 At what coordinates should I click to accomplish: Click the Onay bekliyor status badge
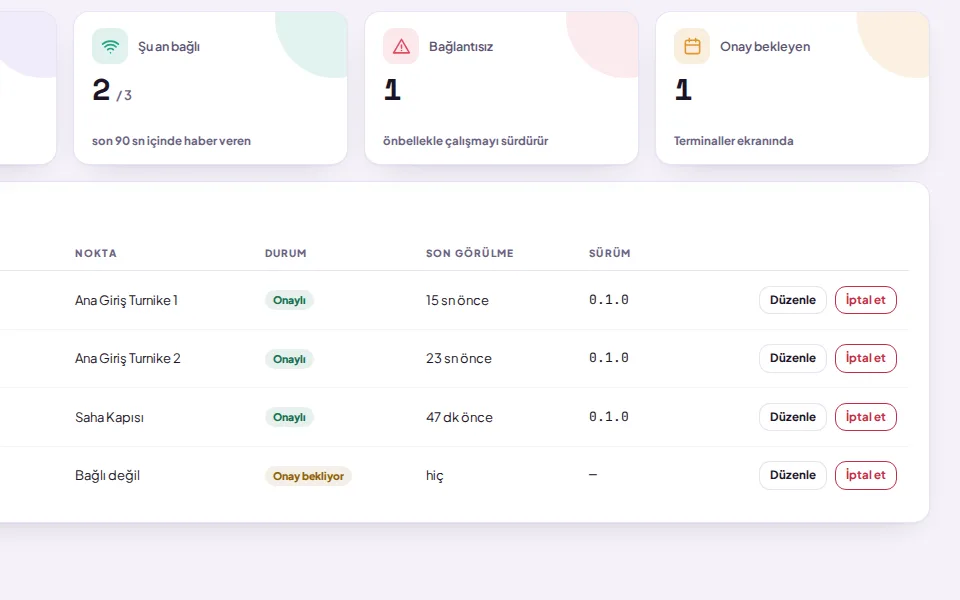[308, 476]
